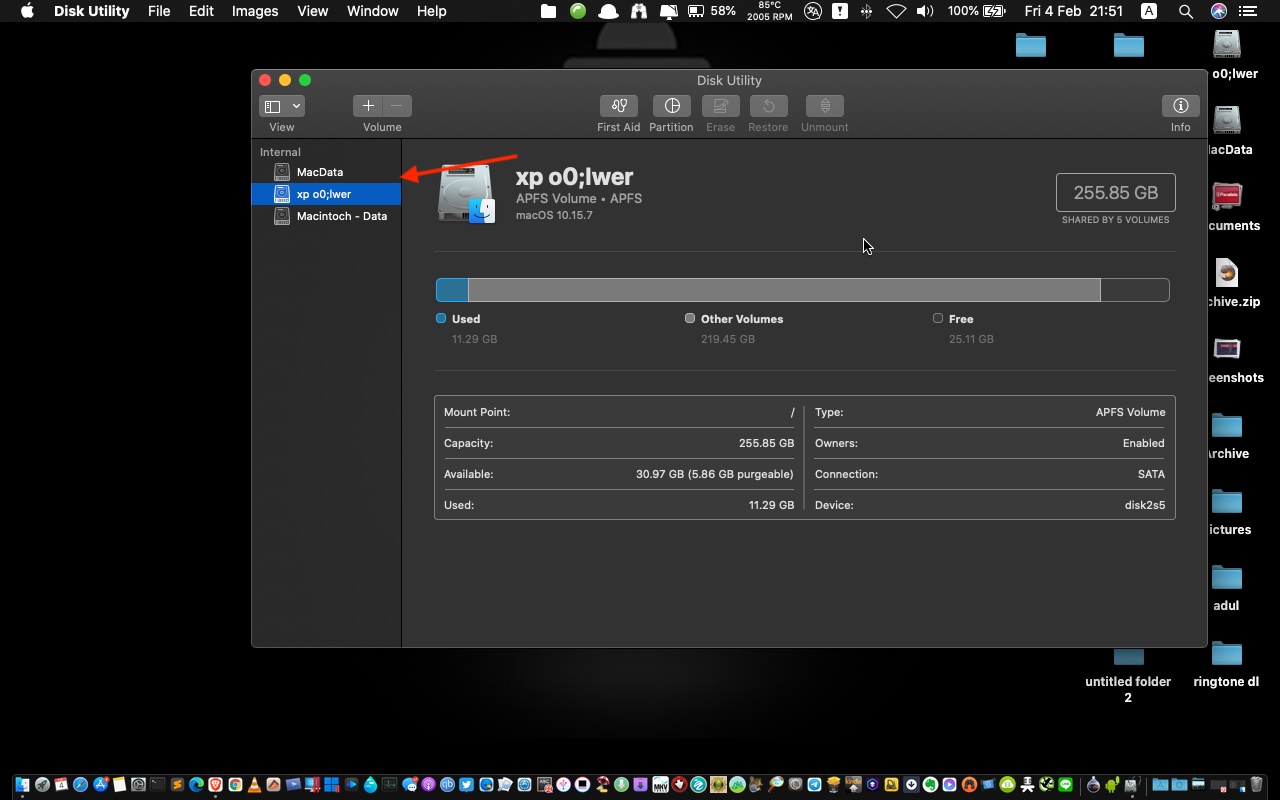Select xp o0;lwer volume in the sidebar

[326, 194]
